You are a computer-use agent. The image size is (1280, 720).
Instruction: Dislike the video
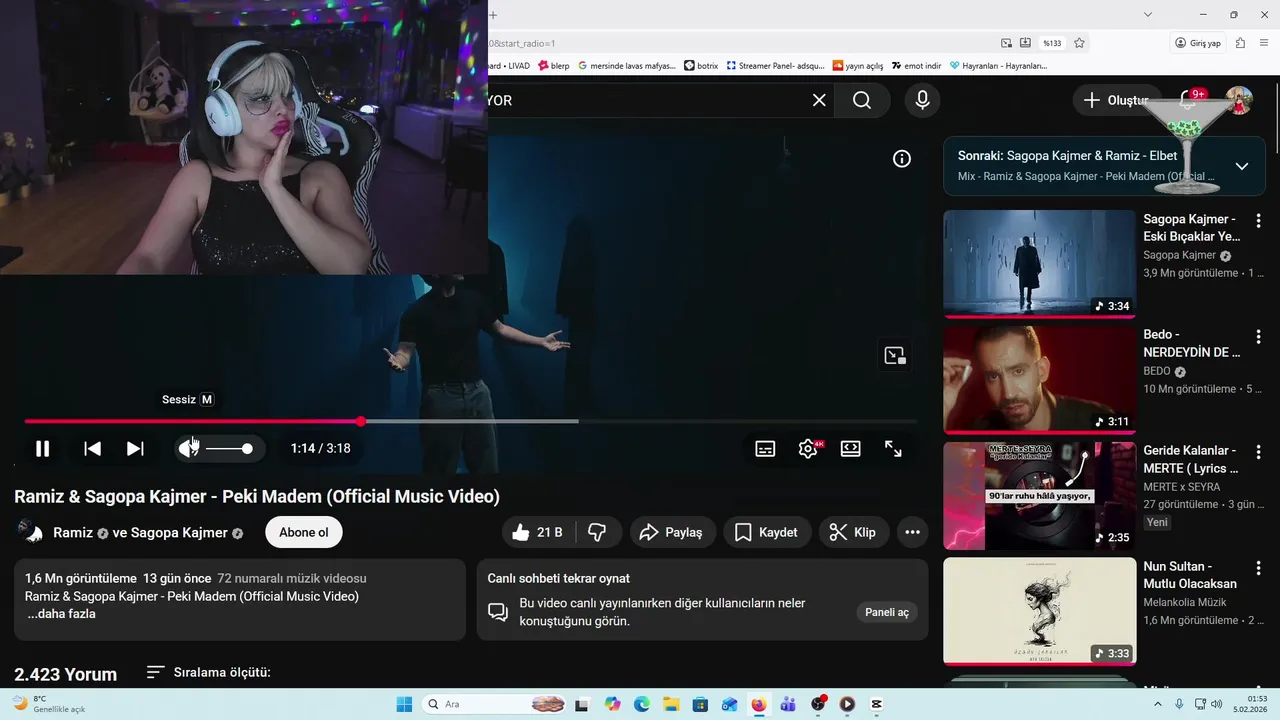click(x=598, y=533)
